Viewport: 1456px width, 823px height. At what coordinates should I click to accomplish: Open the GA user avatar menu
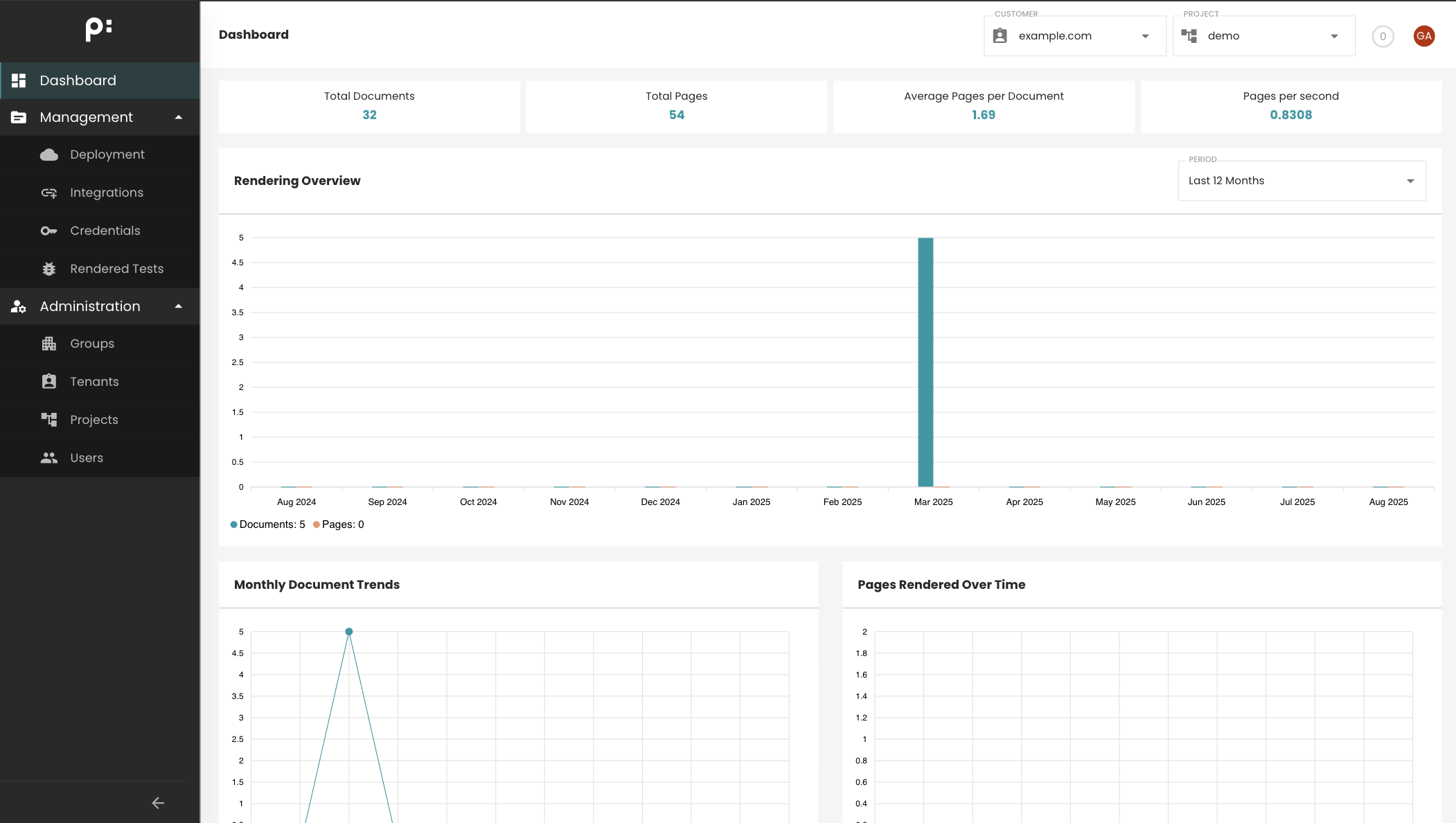(1423, 36)
